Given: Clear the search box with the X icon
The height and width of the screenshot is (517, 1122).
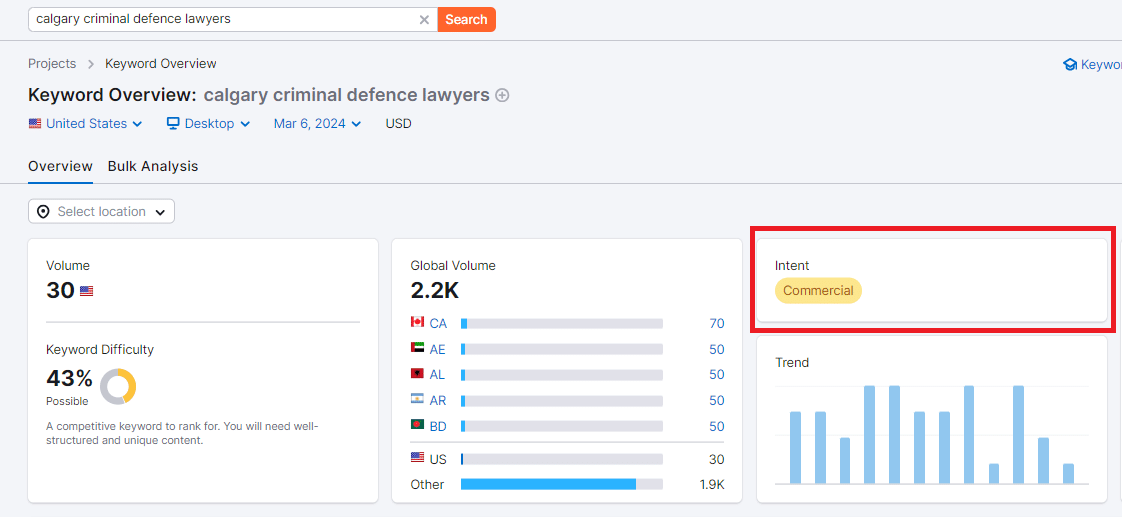Looking at the screenshot, I should tap(424, 20).
